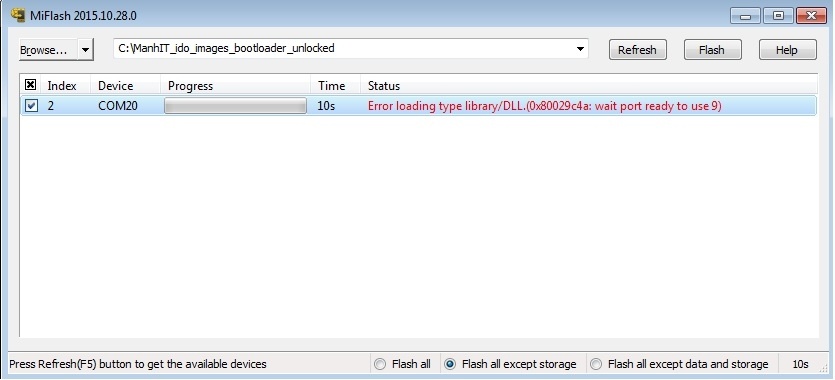
Task: Toggle the select-all checkbox in header
Action: tap(31, 85)
